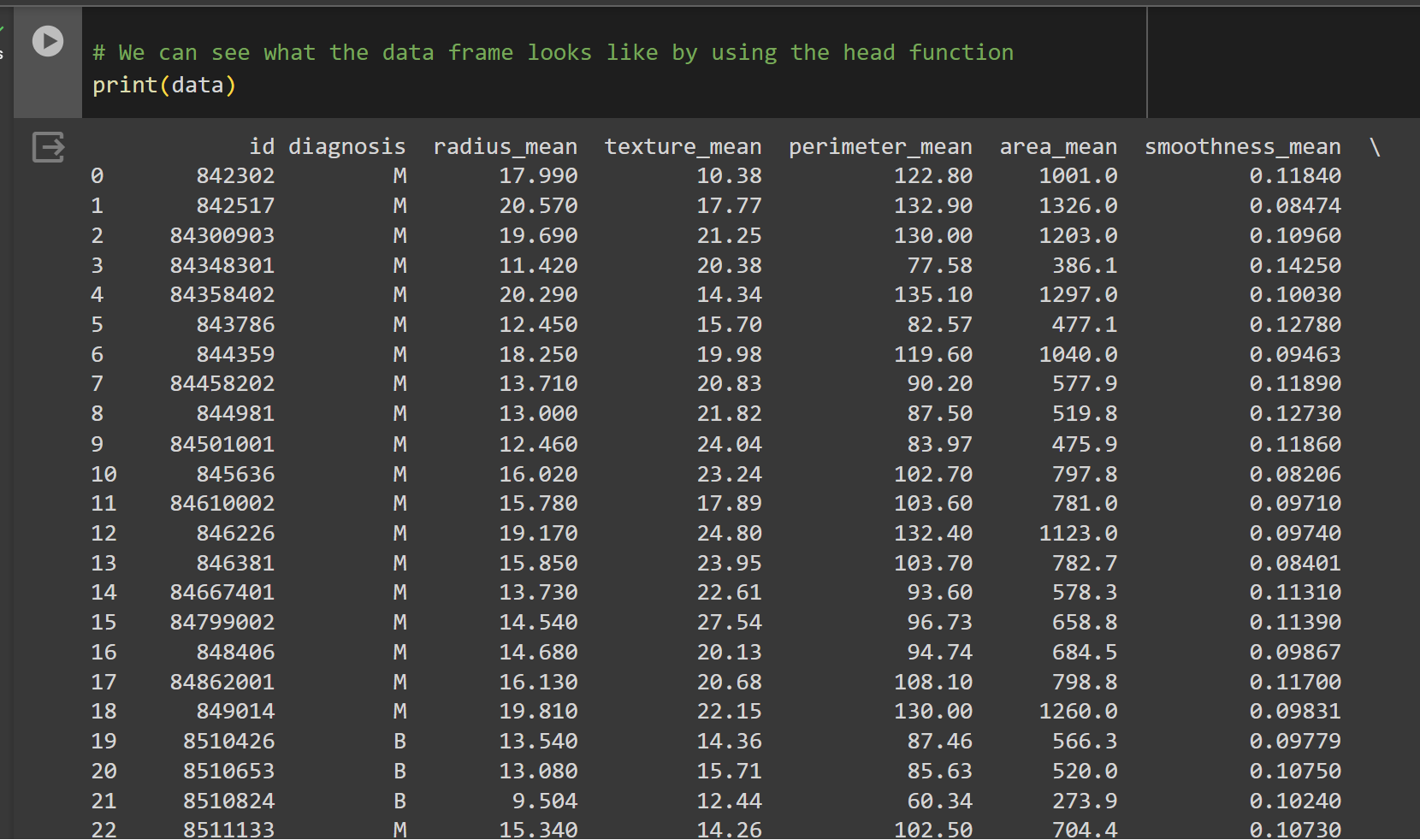Screen dimensions: 1420x840
Task: Click smoothness value 0.14250 in row 3
Action: pyautogui.click(x=1295, y=266)
